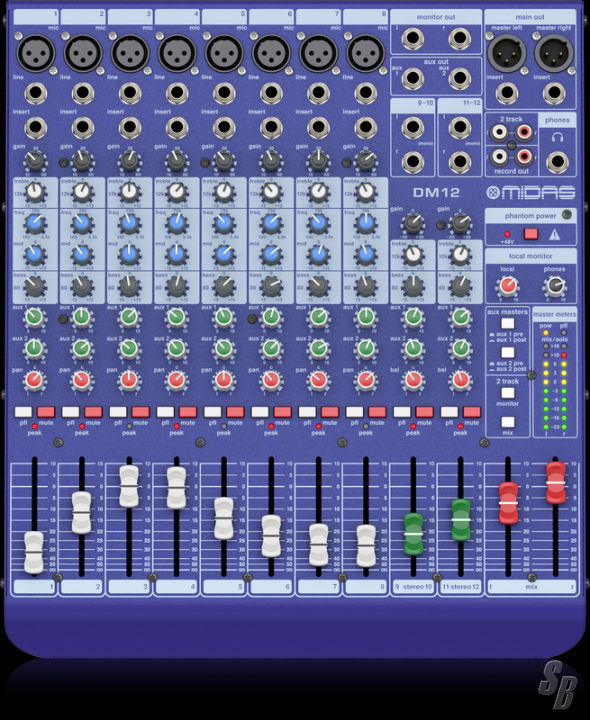This screenshot has height=720, width=590.
Task: Click channel 8 red pan knob
Action: [365, 380]
